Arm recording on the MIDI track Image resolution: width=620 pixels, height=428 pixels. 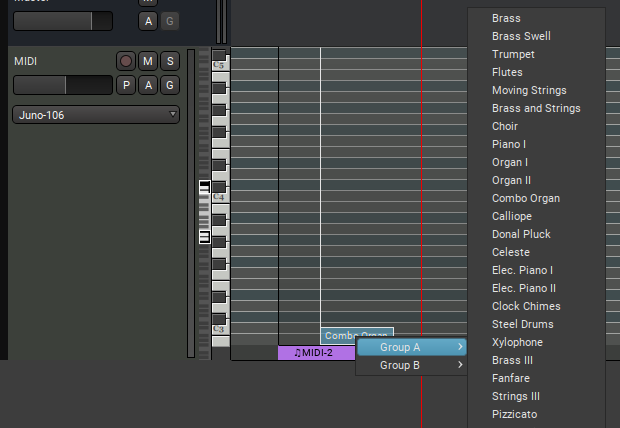(126, 62)
